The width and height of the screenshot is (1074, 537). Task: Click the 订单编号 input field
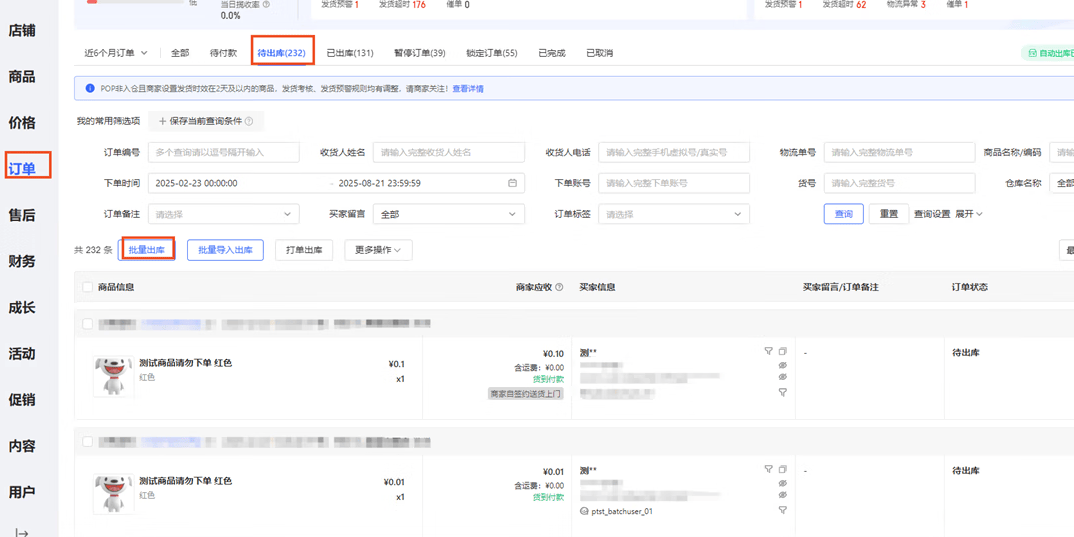click(223, 153)
